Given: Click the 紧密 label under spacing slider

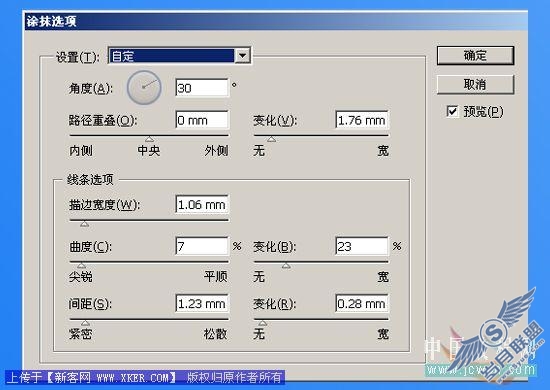Looking at the screenshot, I should click(x=81, y=334).
